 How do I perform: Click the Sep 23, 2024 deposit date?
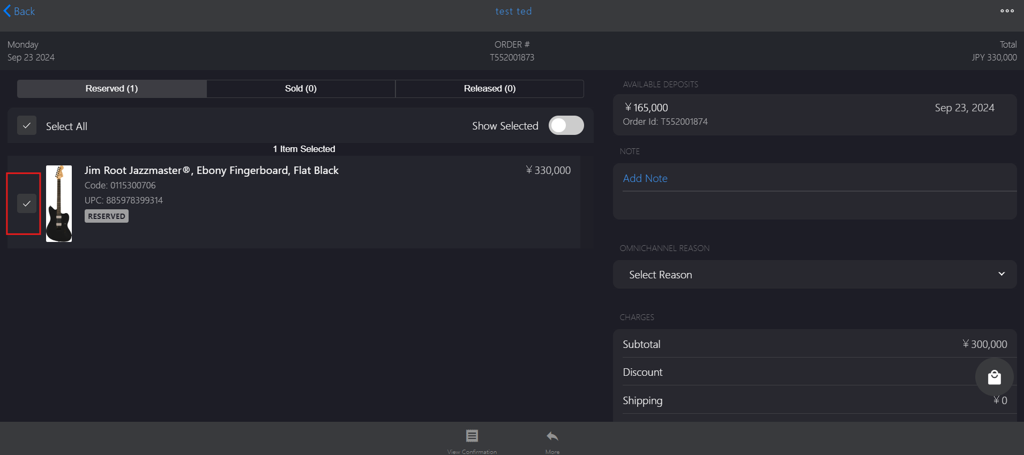coord(965,108)
